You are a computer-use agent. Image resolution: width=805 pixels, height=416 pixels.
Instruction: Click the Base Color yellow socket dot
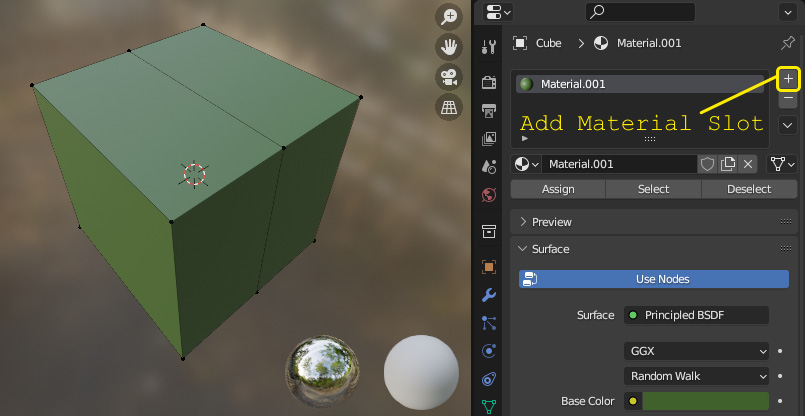point(633,401)
